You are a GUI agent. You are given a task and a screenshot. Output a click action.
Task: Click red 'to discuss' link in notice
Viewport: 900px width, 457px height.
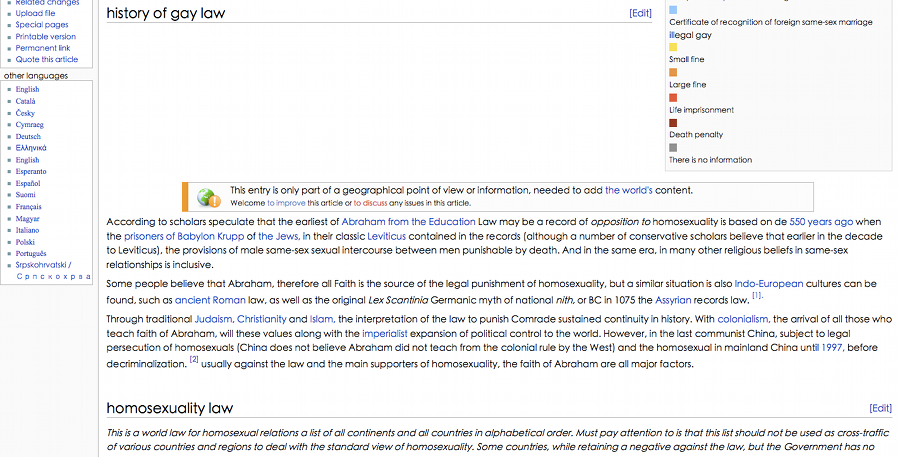pyautogui.click(x=370, y=203)
